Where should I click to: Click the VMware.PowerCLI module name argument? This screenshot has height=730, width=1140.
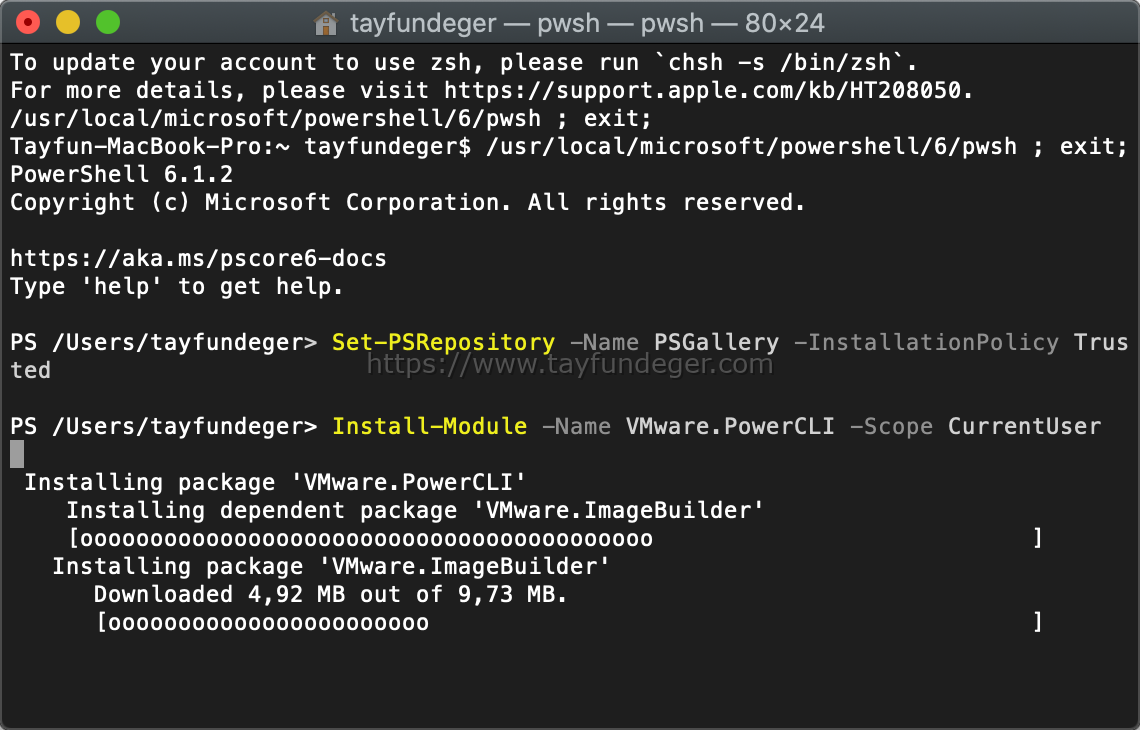pyautogui.click(x=730, y=426)
